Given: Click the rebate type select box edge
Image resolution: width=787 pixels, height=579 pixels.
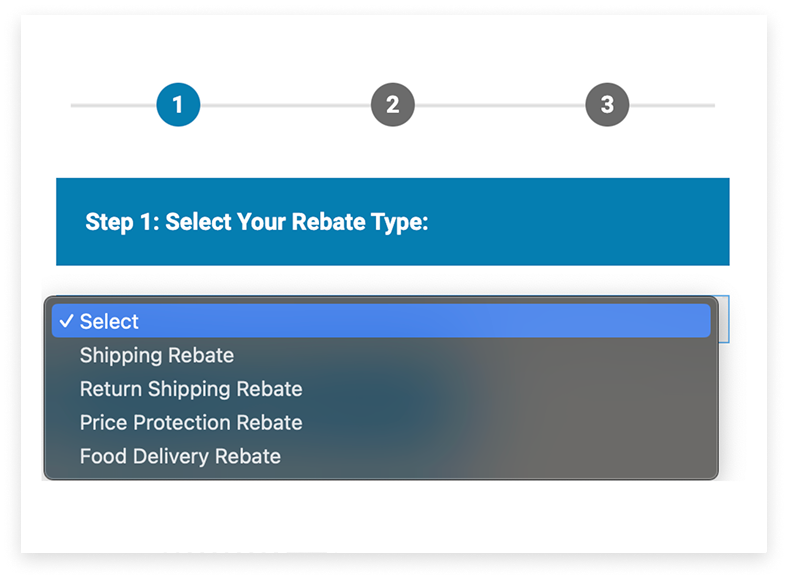Looking at the screenshot, I should 724,319.
